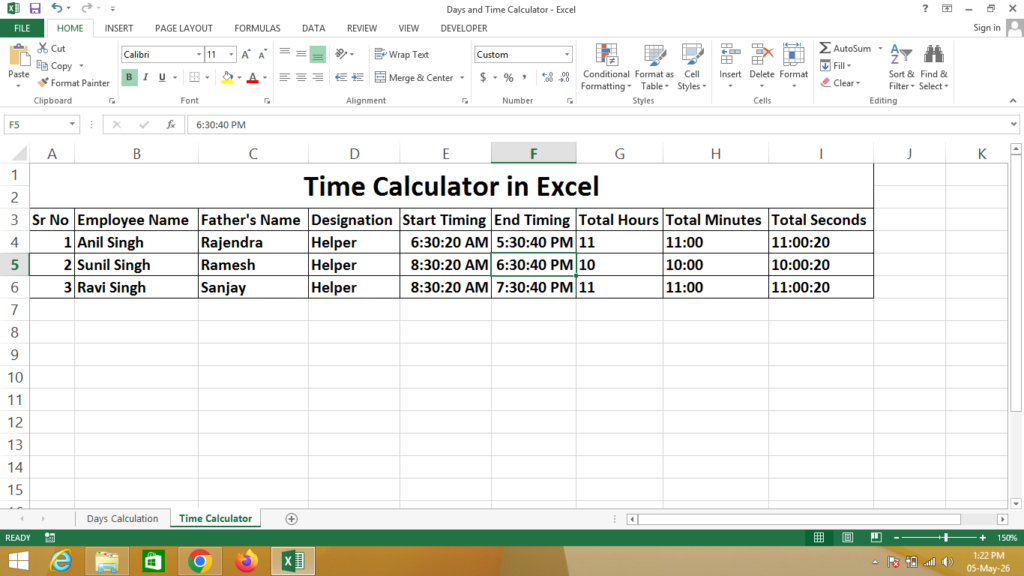Open Format as Table gallery
Image resolution: width=1024 pixels, height=576 pixels.
click(x=654, y=67)
